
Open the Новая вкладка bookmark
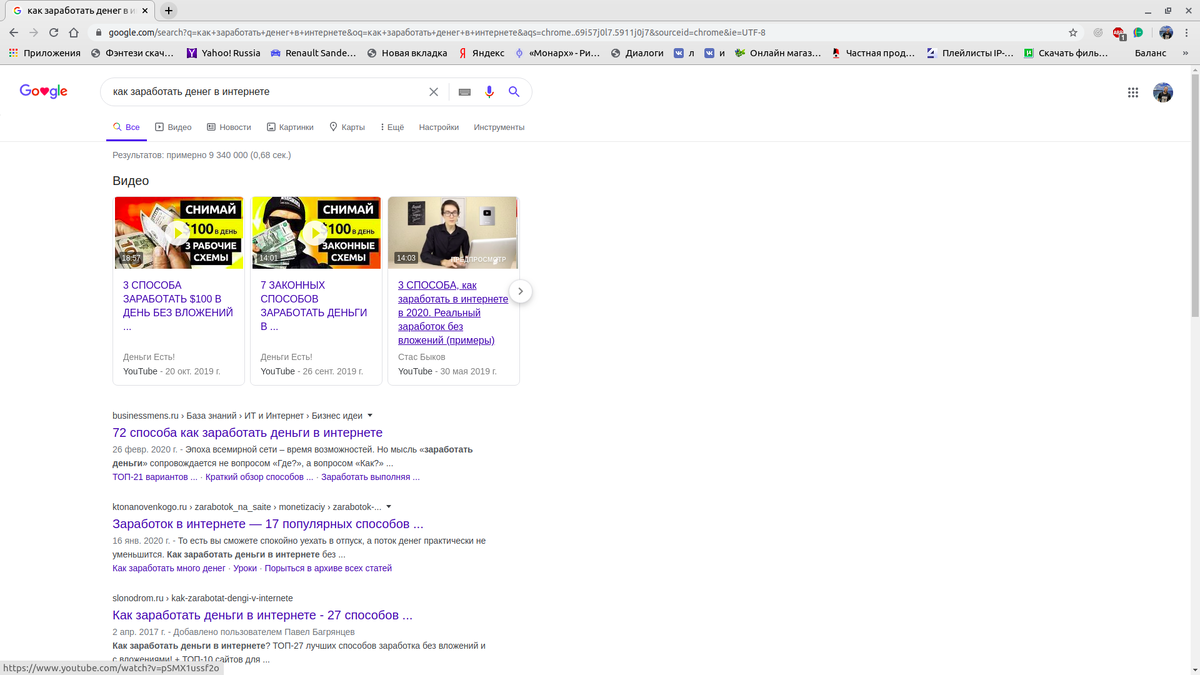click(x=408, y=53)
